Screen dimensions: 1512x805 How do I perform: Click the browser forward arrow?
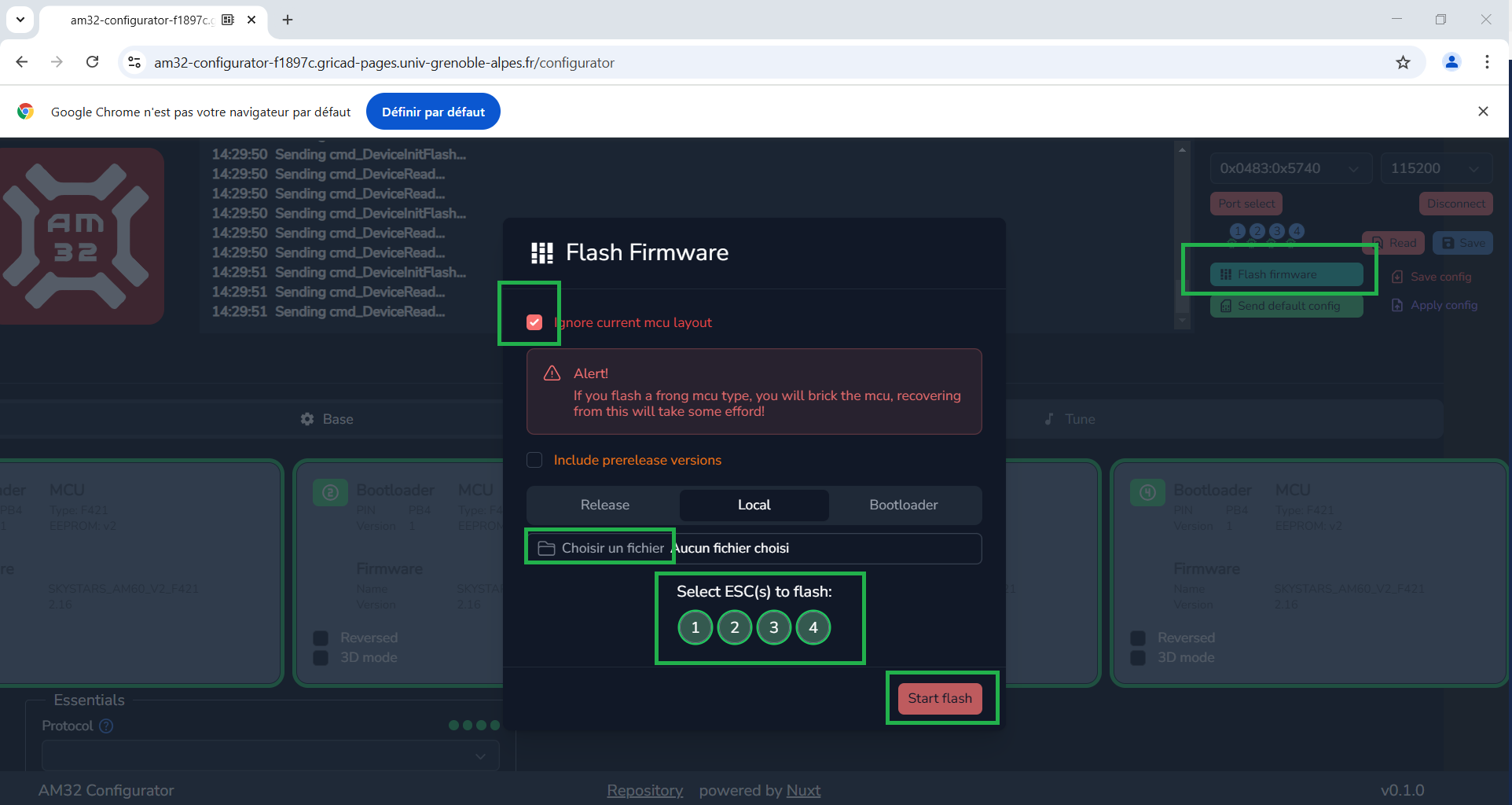tap(57, 62)
